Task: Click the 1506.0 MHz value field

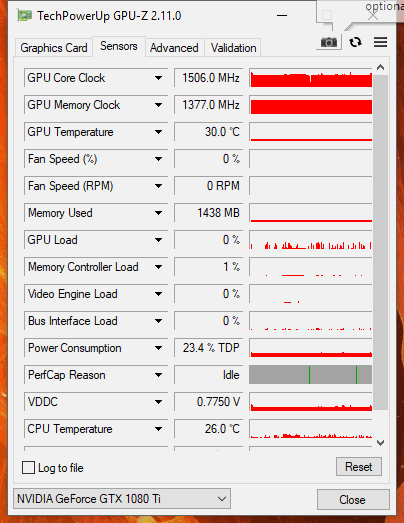Action: [209, 78]
